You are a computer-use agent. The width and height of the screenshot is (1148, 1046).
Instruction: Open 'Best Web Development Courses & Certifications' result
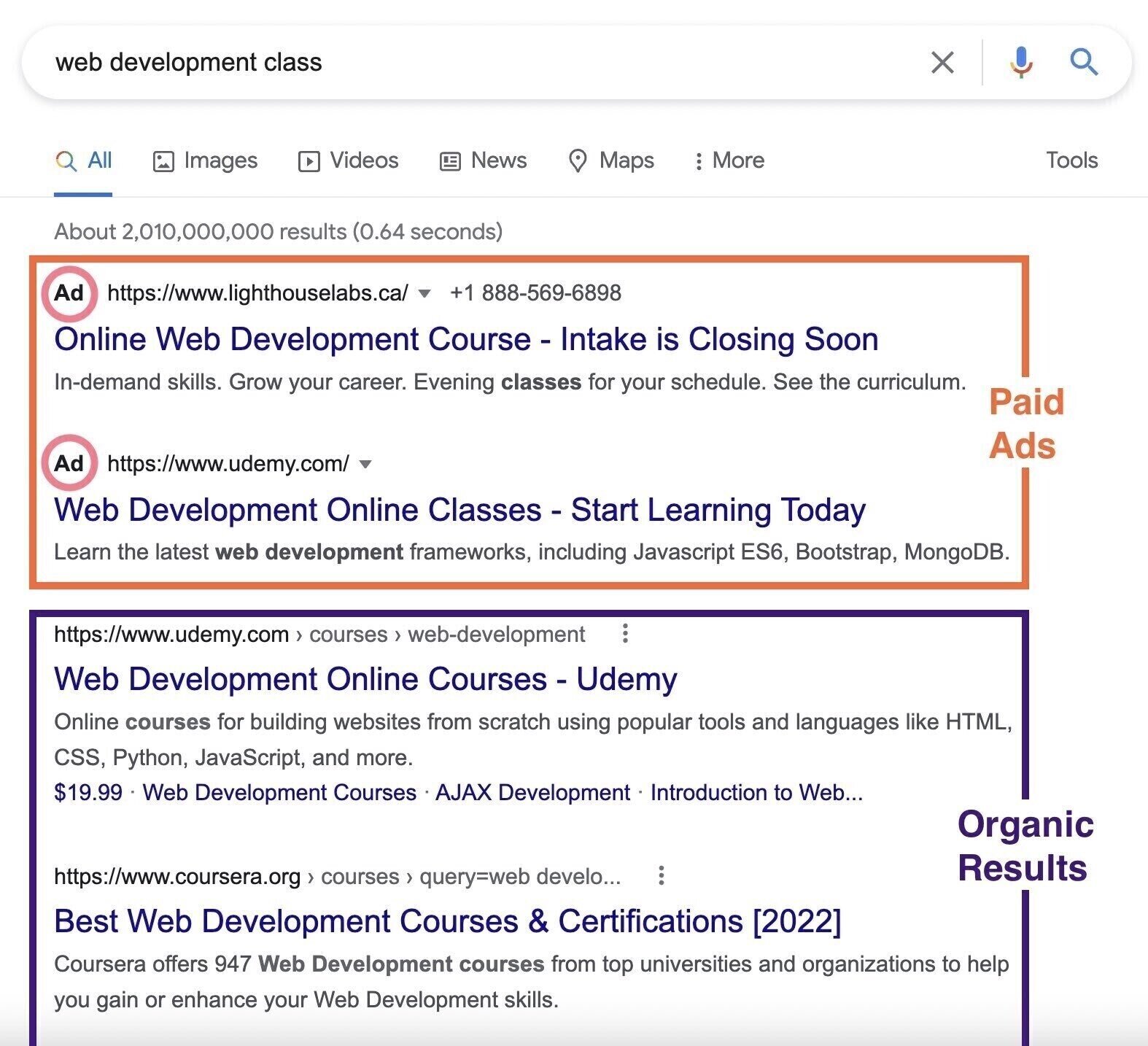click(x=447, y=921)
